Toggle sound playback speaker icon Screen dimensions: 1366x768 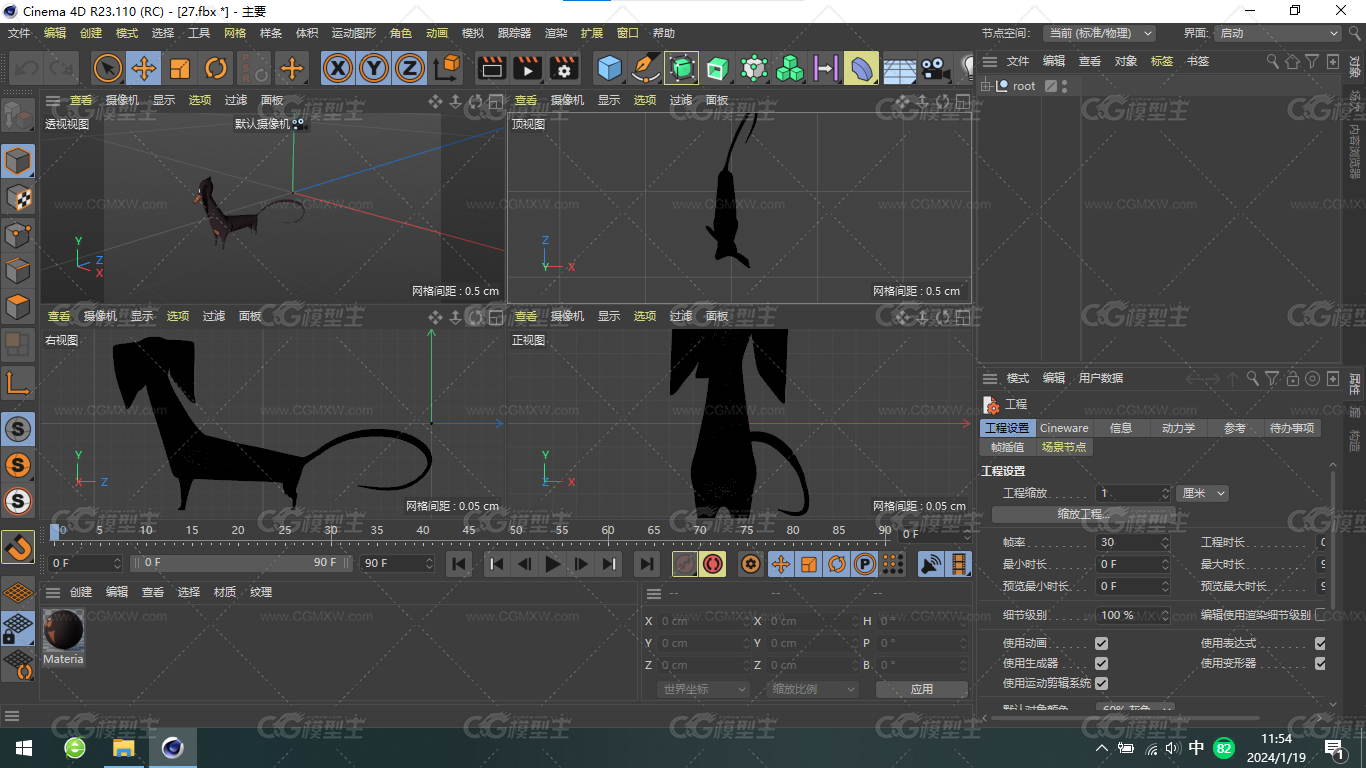931,564
